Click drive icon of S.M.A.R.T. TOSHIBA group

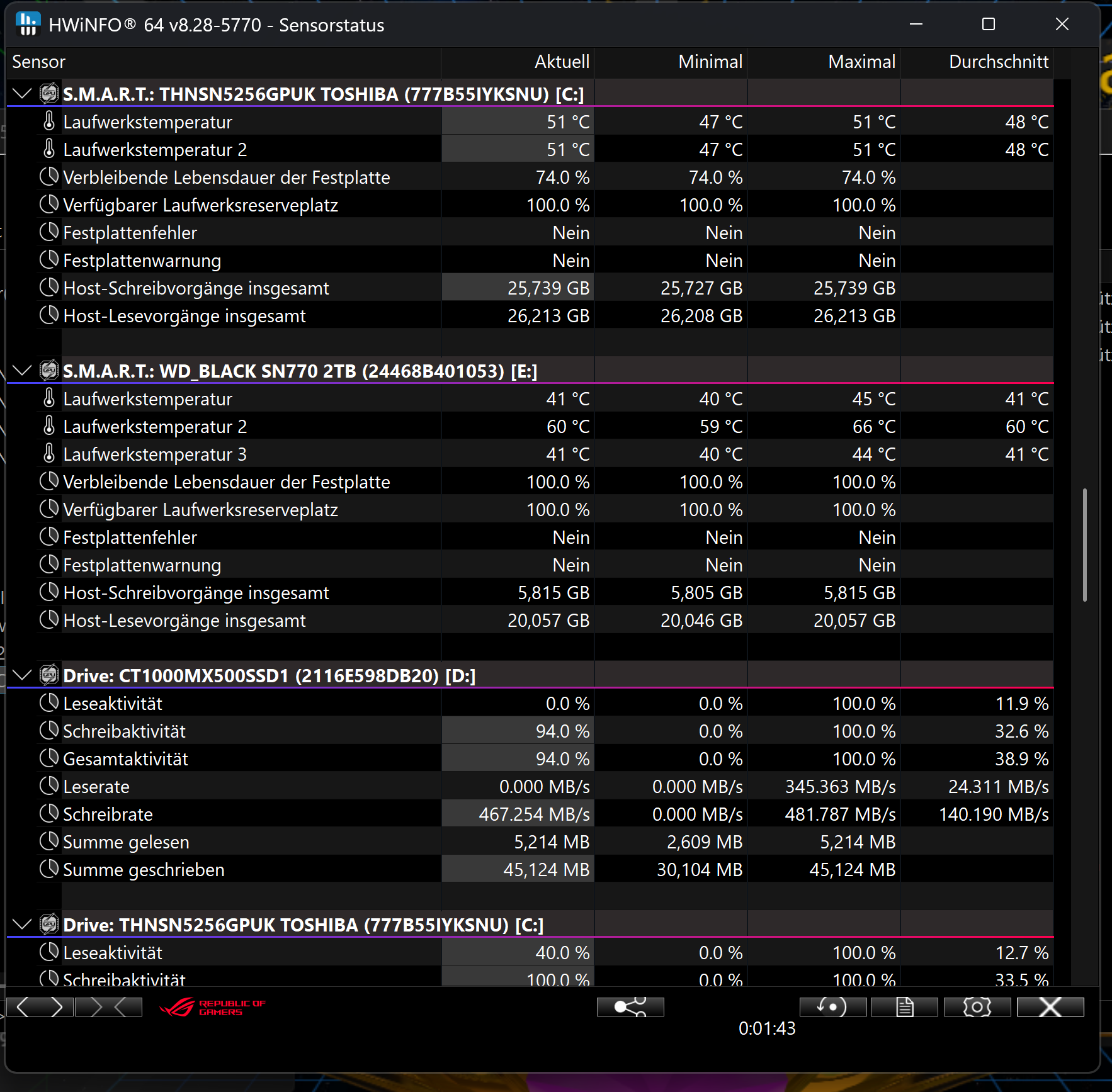coord(49,94)
